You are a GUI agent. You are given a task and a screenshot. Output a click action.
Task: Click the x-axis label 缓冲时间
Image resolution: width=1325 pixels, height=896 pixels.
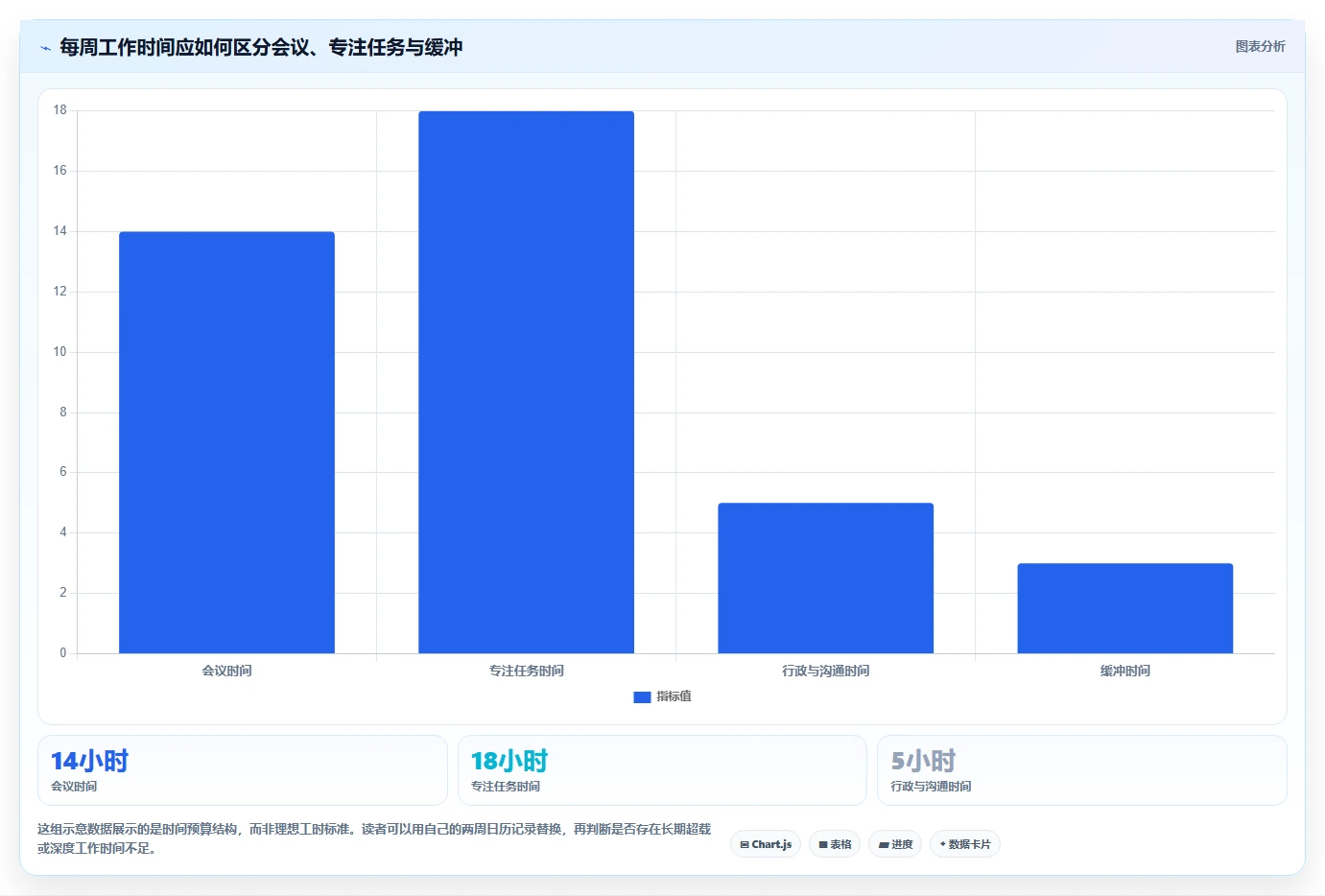(x=1124, y=671)
